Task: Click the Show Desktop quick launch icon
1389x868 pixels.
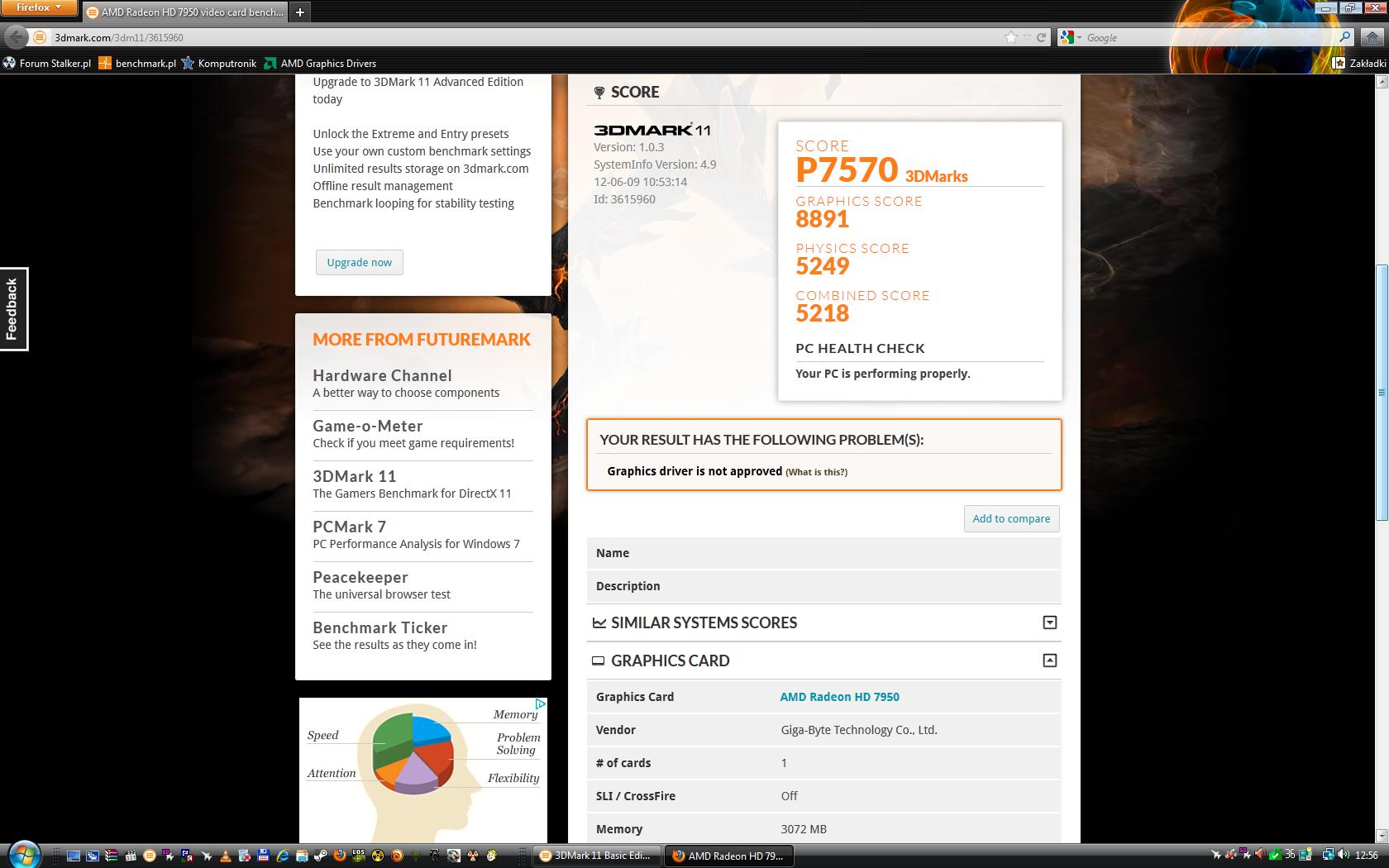Action: (74, 856)
